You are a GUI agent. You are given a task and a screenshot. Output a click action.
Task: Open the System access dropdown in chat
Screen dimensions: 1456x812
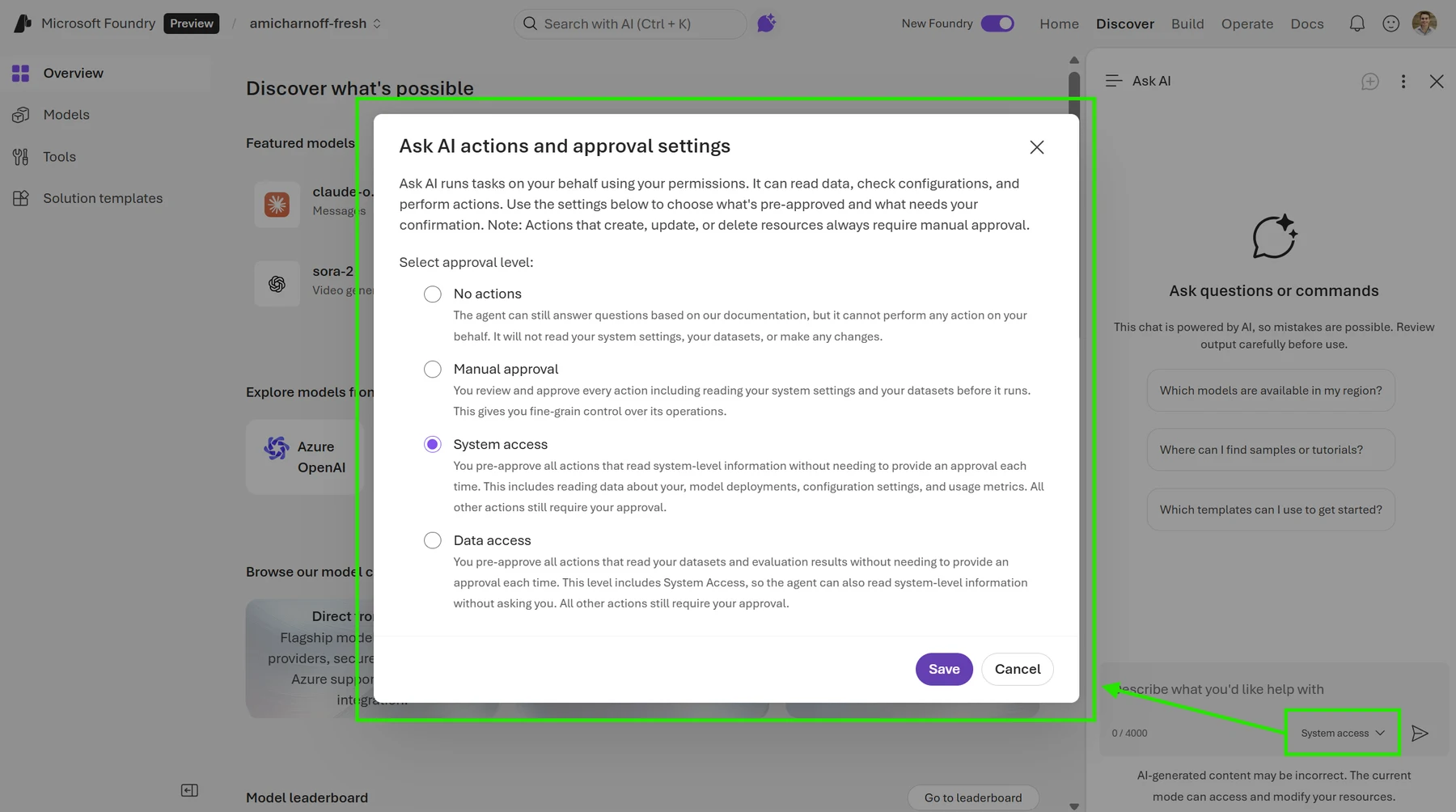coord(1343,733)
